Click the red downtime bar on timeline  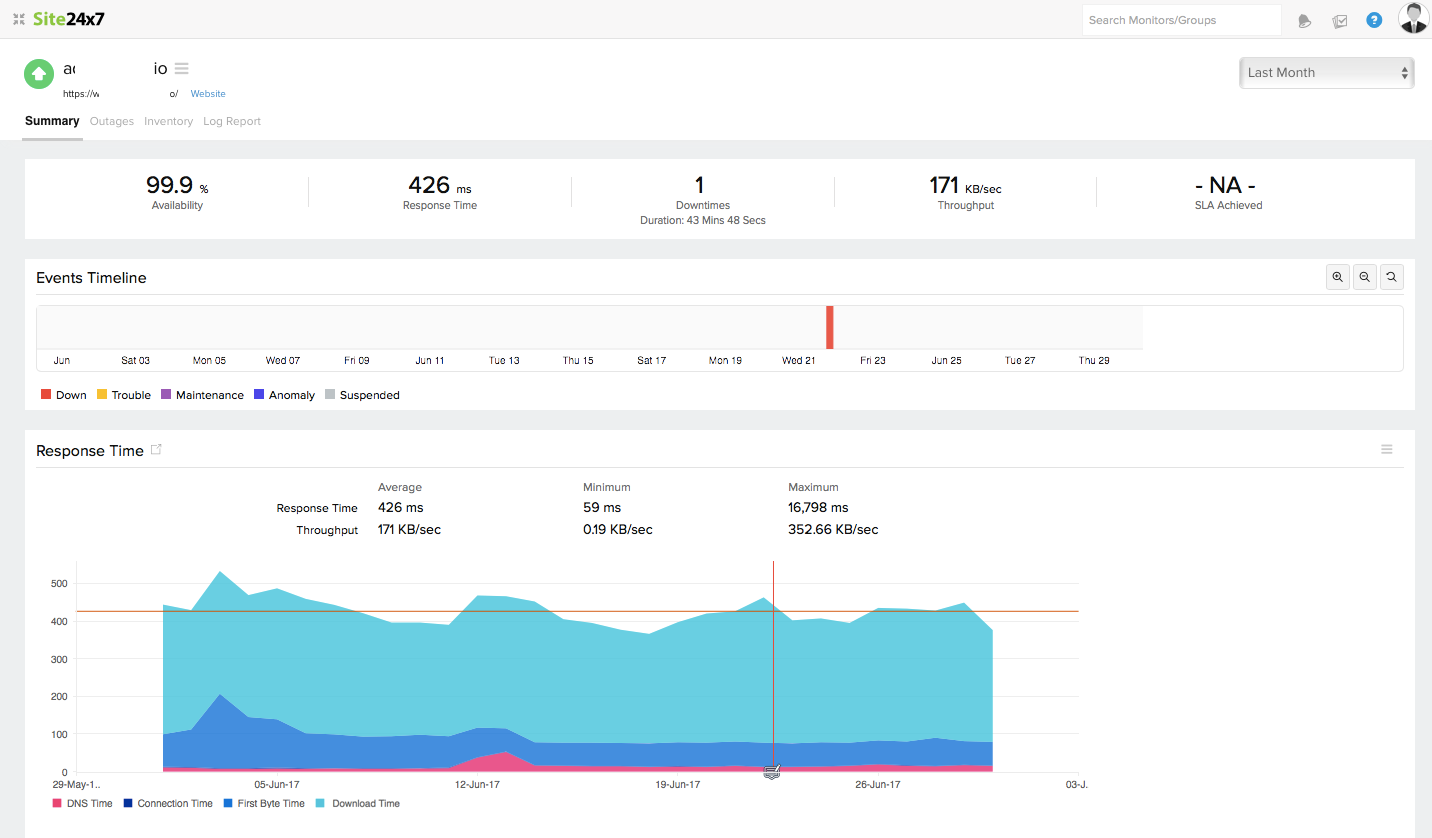[x=829, y=327]
